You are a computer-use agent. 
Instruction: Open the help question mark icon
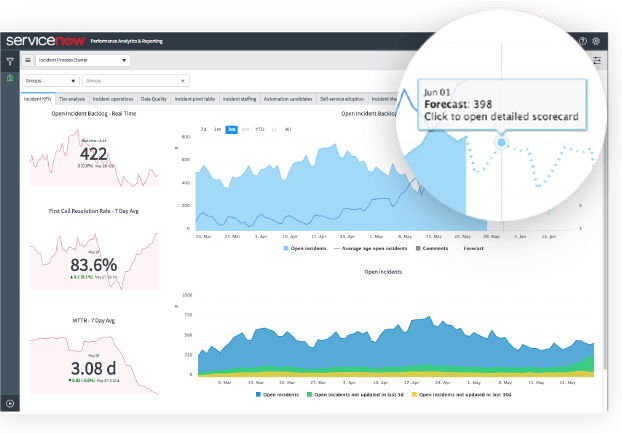pyautogui.click(x=583, y=41)
